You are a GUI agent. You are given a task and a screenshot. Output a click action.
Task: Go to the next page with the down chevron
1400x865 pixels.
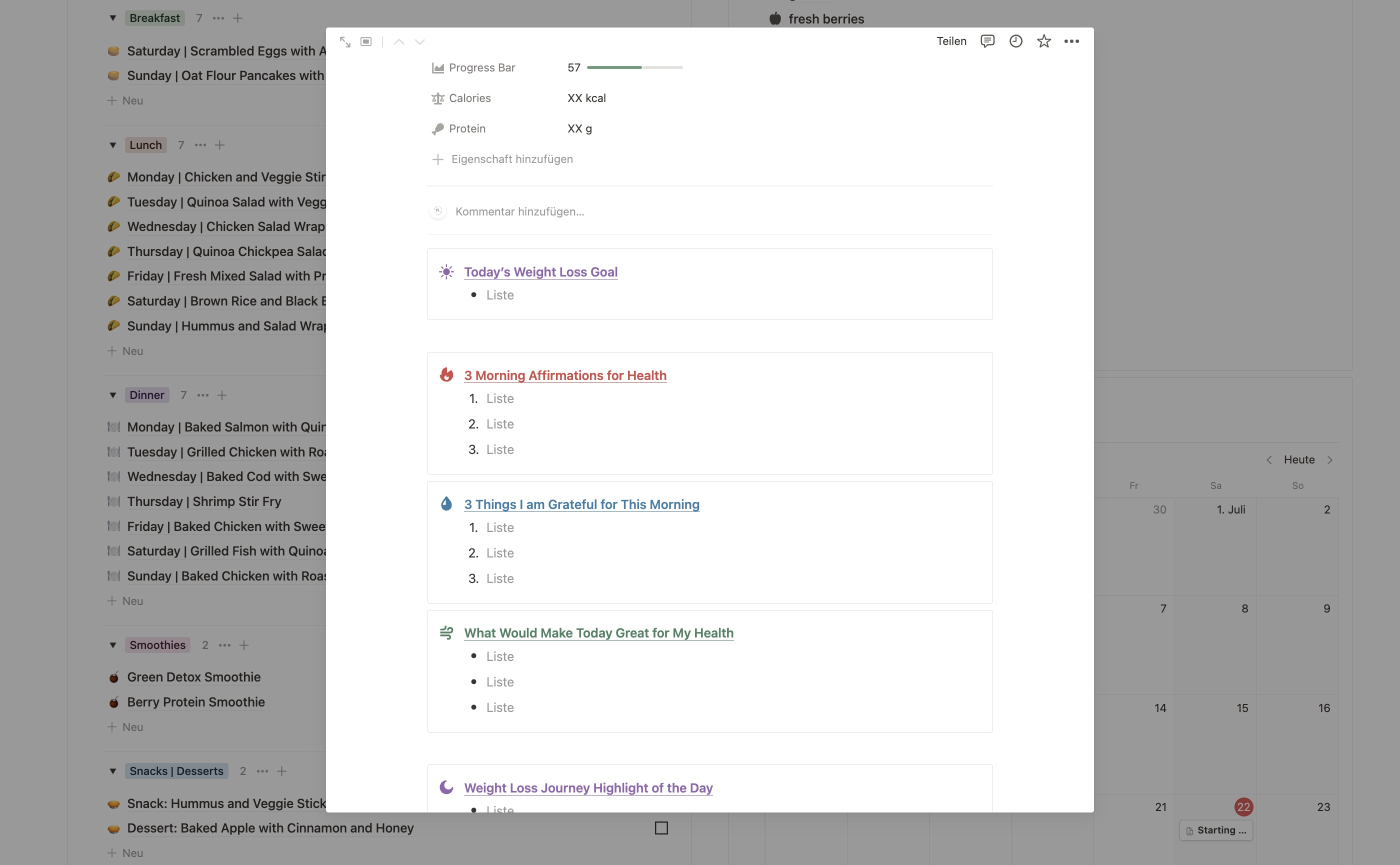click(420, 42)
